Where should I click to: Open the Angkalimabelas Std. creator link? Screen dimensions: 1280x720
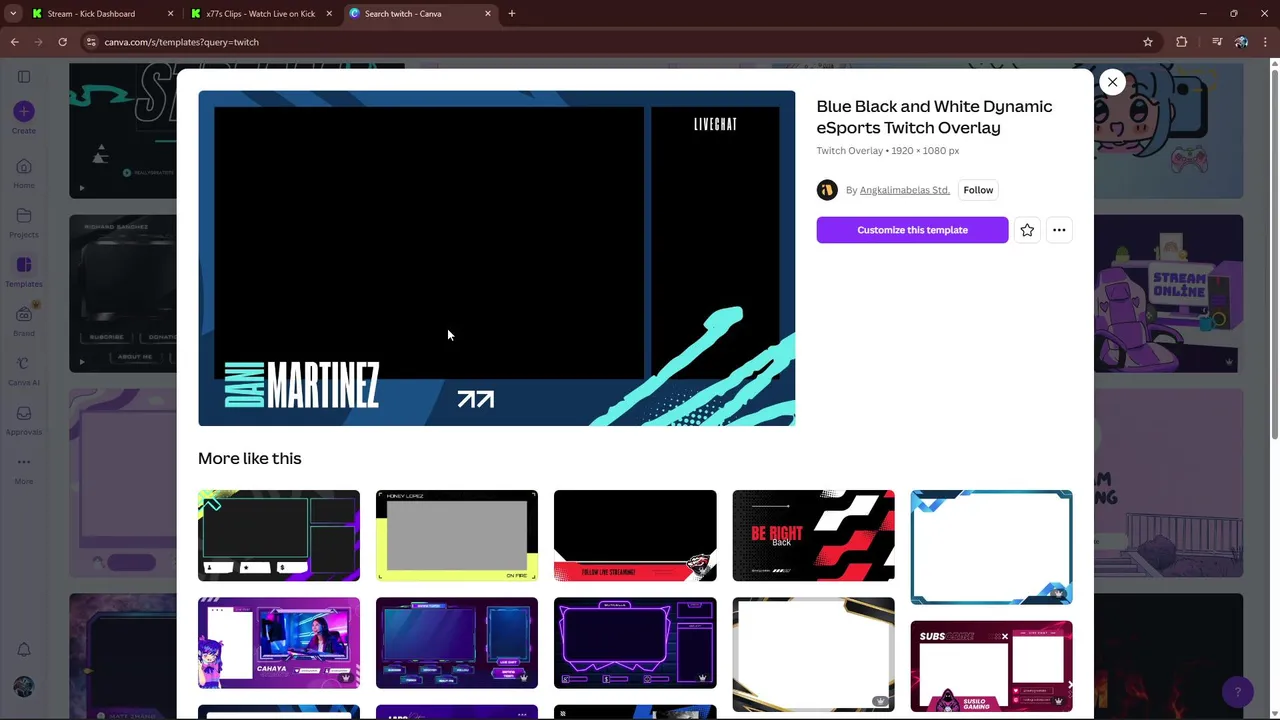pyautogui.click(x=904, y=190)
